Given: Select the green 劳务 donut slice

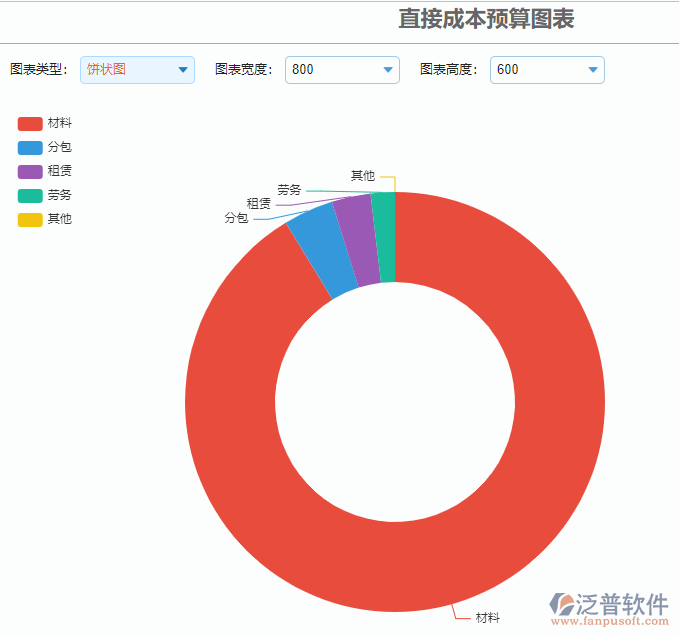Looking at the screenshot, I should point(384,238).
